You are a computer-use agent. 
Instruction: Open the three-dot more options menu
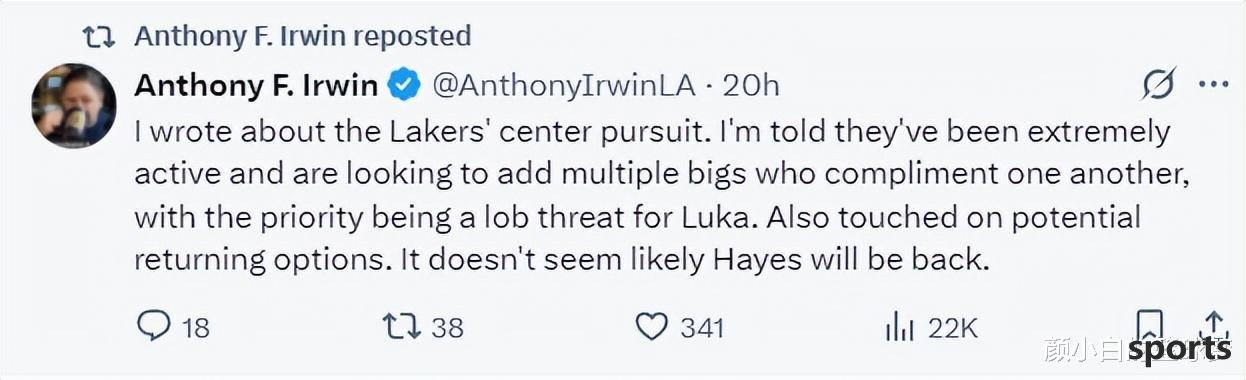[1213, 86]
